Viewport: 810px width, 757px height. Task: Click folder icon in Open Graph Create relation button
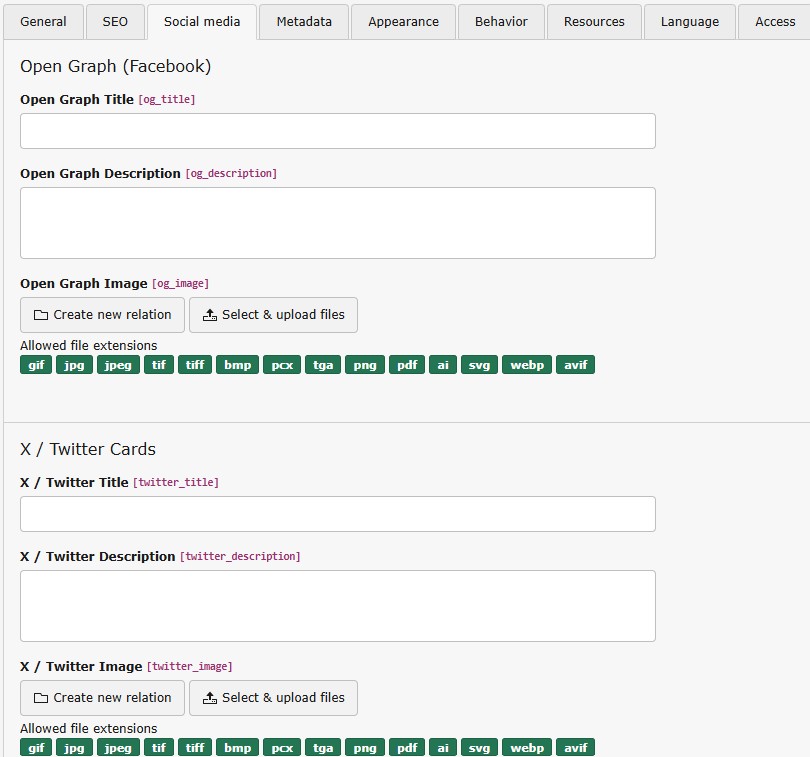41,315
